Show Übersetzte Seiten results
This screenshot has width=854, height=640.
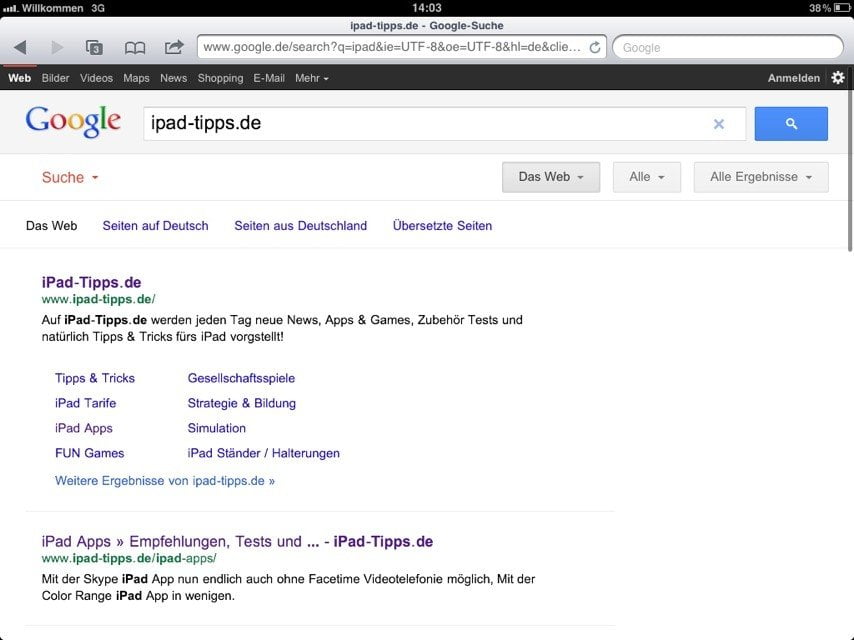point(442,225)
